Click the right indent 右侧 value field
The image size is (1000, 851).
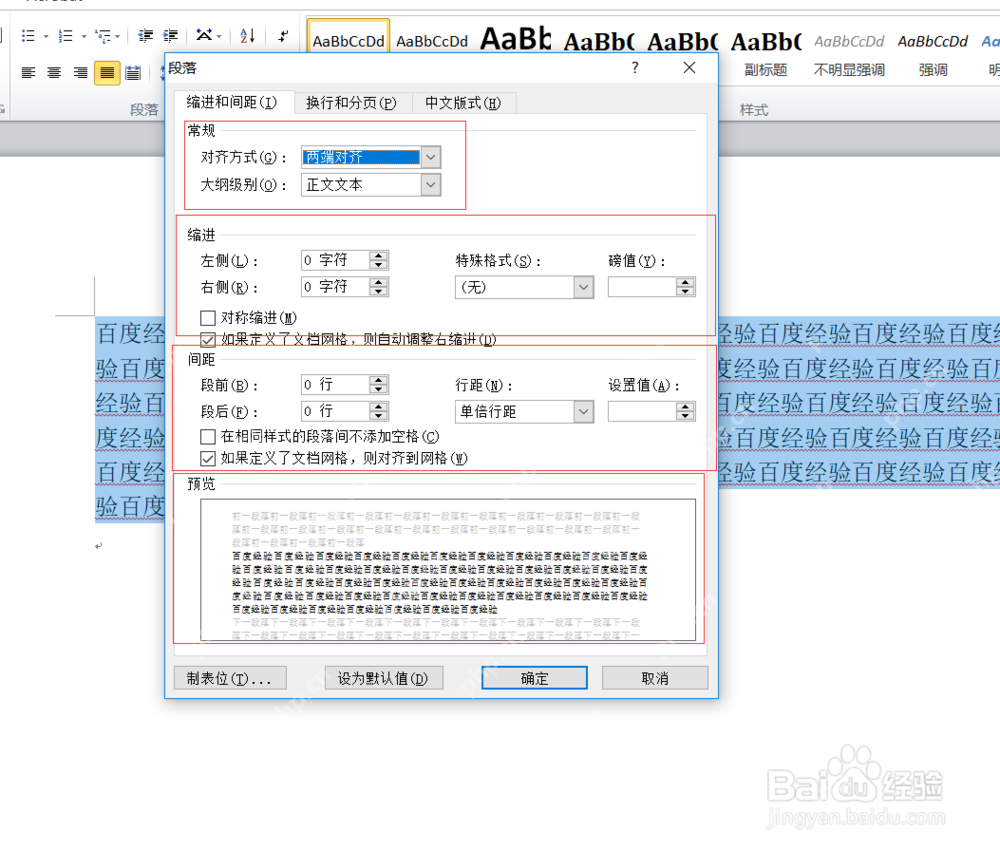pyautogui.click(x=335, y=287)
